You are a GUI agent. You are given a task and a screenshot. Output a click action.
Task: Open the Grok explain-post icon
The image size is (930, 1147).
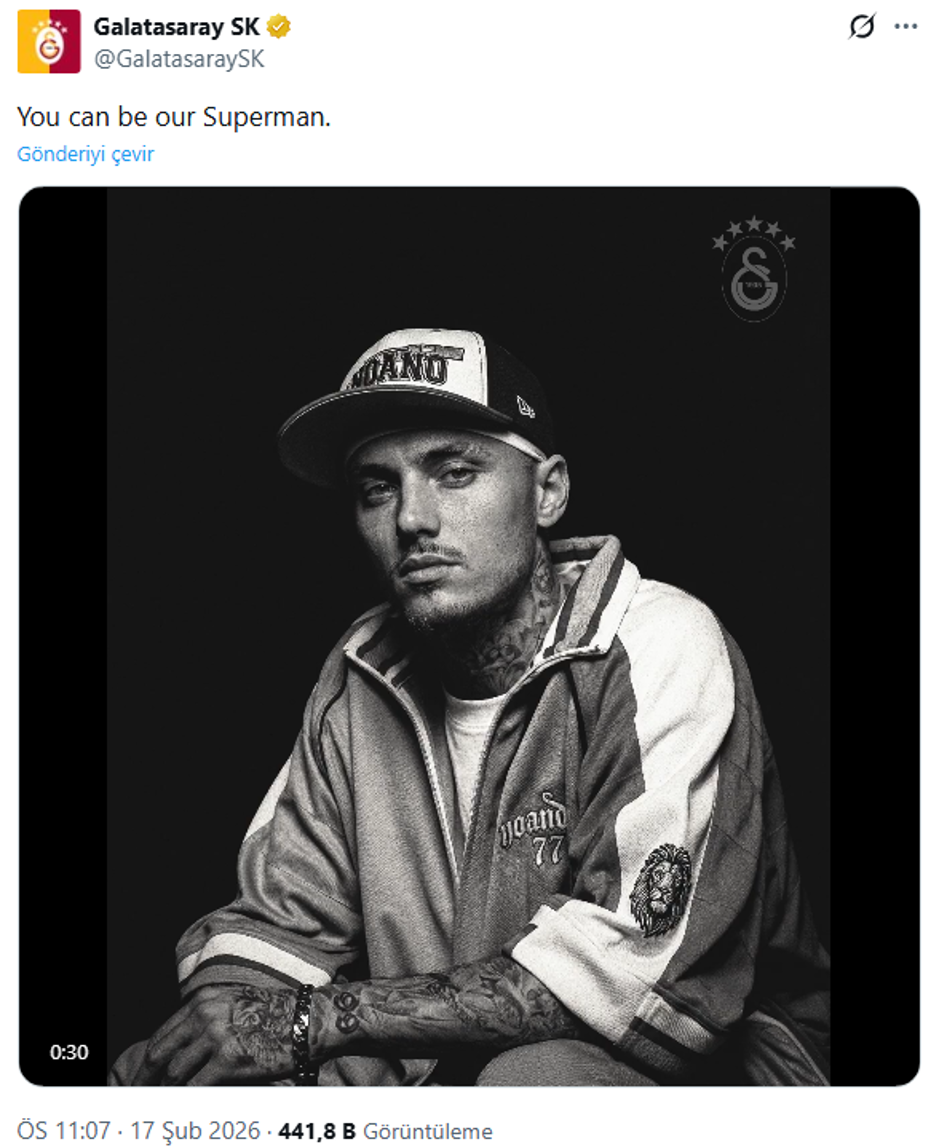(x=862, y=27)
